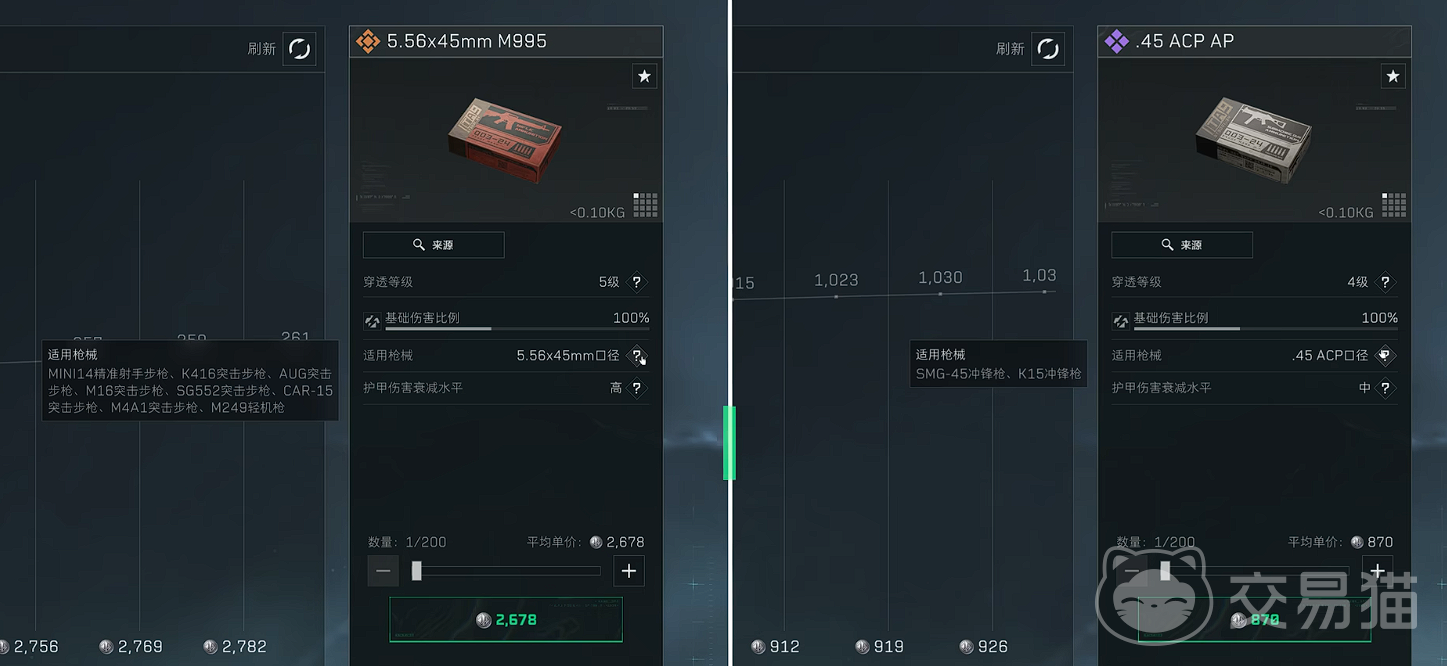Click grid size icon under M995 image
Viewport: 1447px width, 666px height.
click(645, 204)
